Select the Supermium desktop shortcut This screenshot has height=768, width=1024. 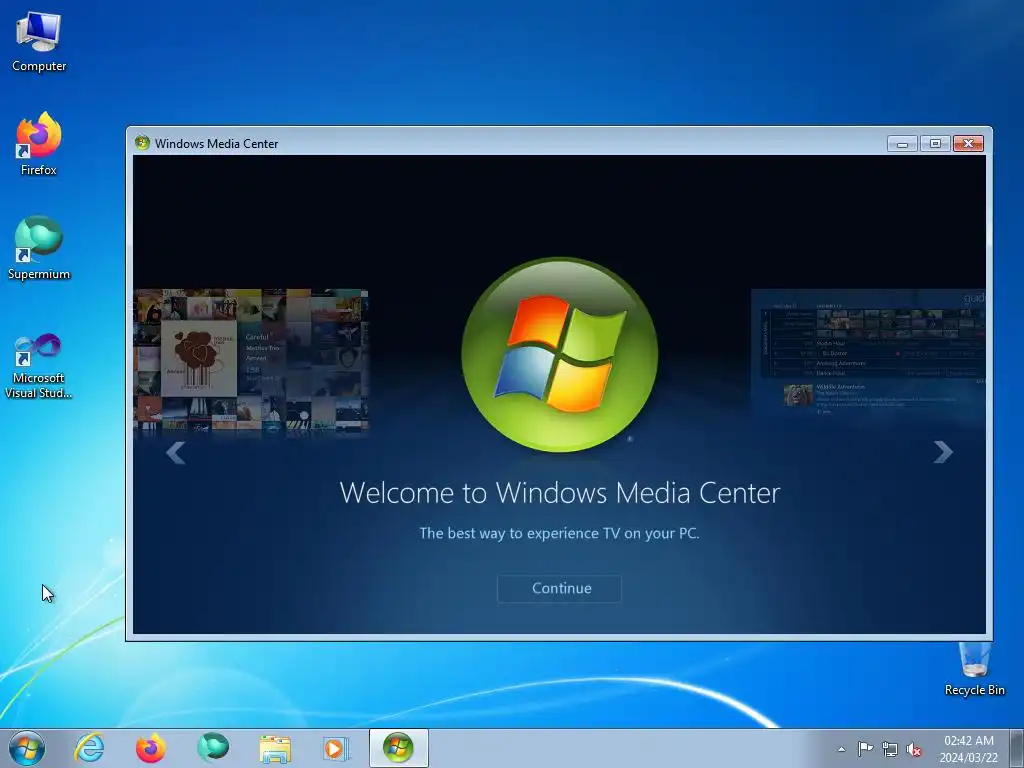coord(39,248)
